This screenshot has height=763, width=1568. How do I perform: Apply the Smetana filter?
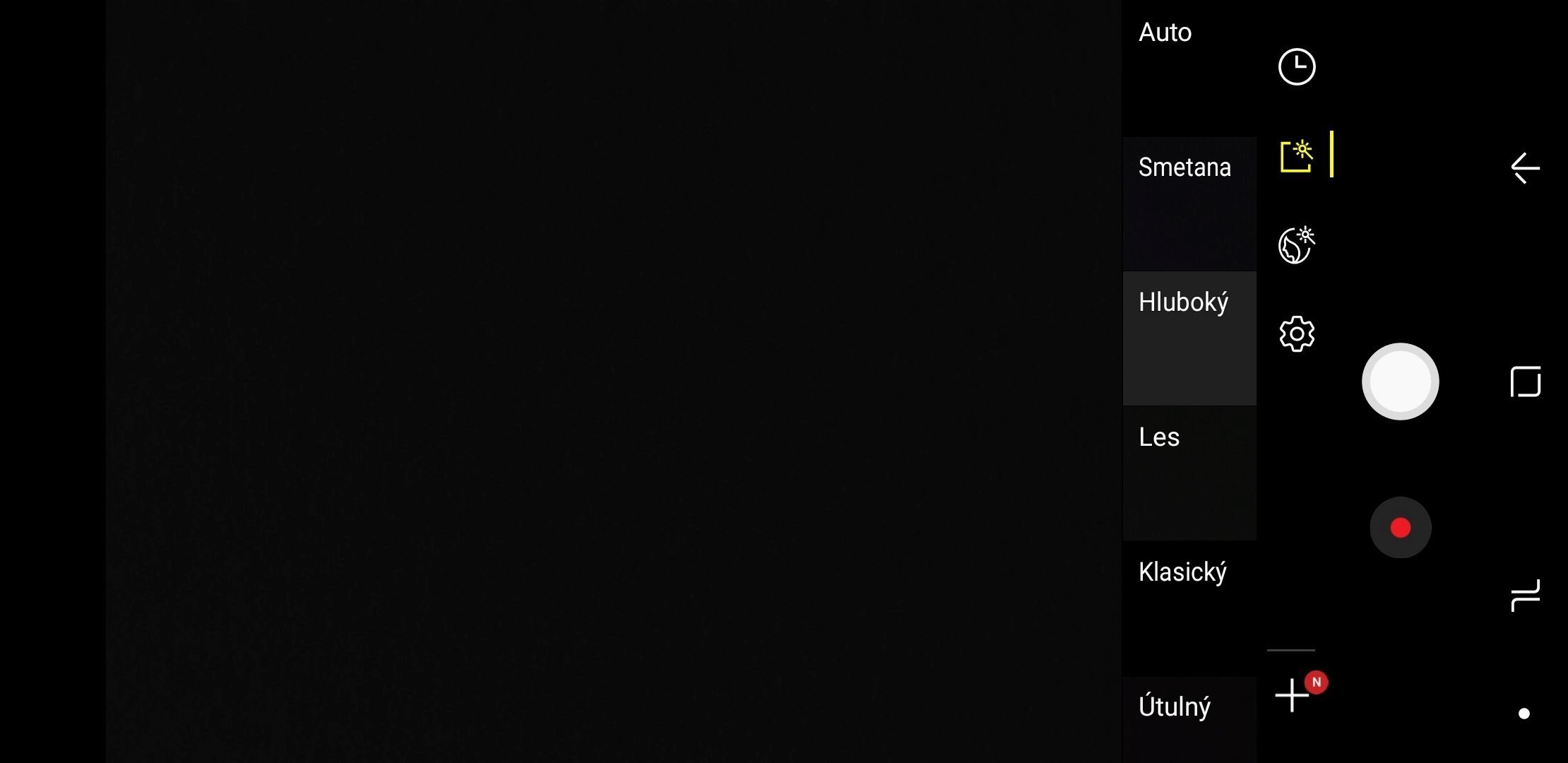tap(1189, 204)
